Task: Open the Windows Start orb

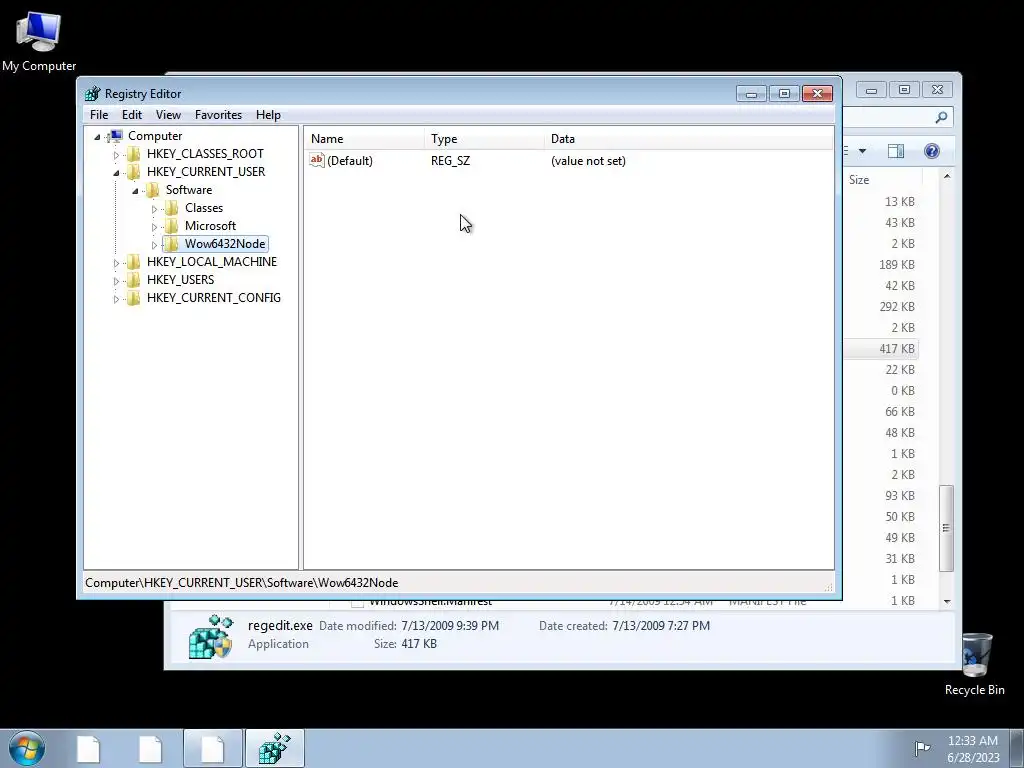Action: point(27,748)
